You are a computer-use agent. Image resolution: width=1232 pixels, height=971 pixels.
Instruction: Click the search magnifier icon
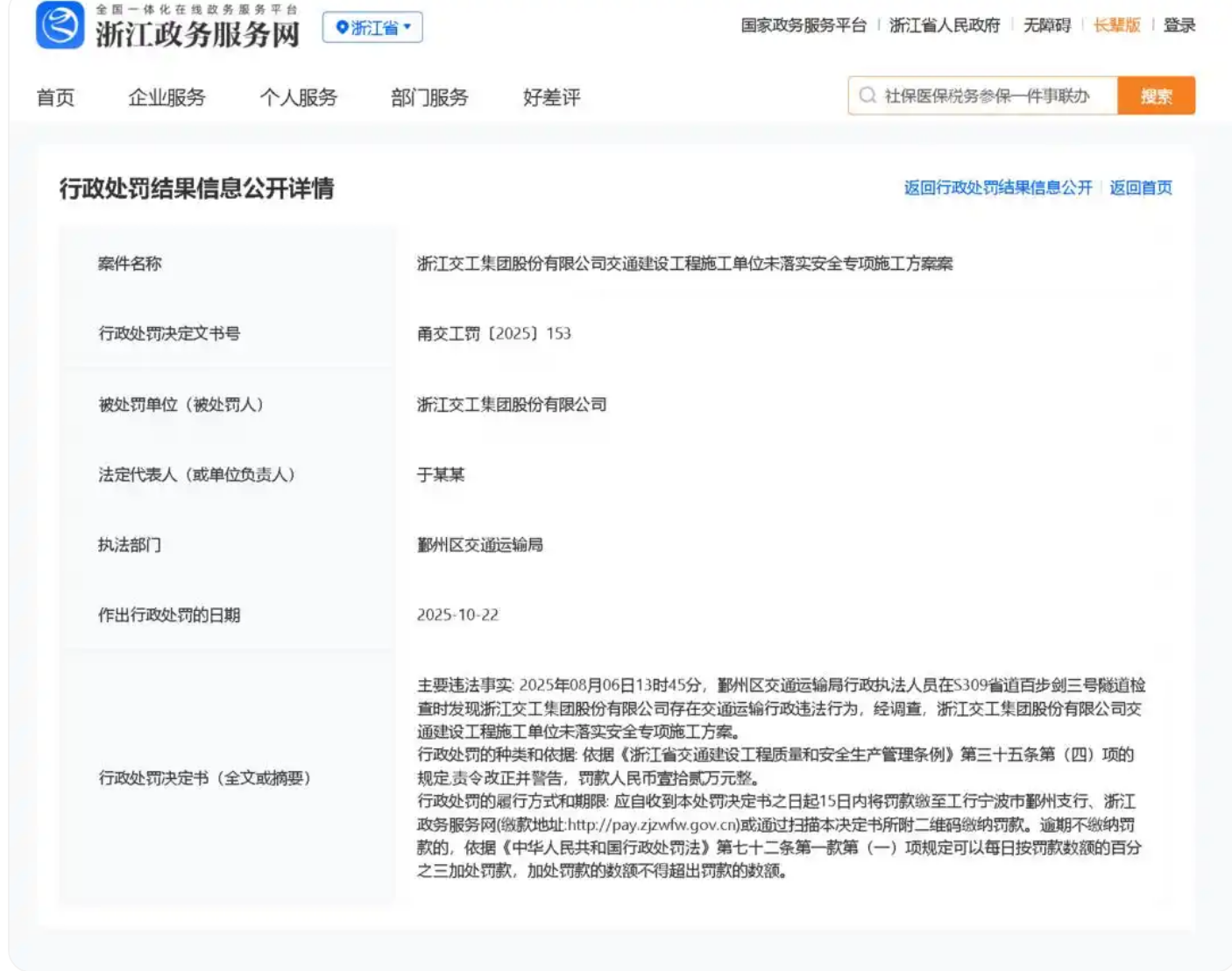(x=867, y=96)
